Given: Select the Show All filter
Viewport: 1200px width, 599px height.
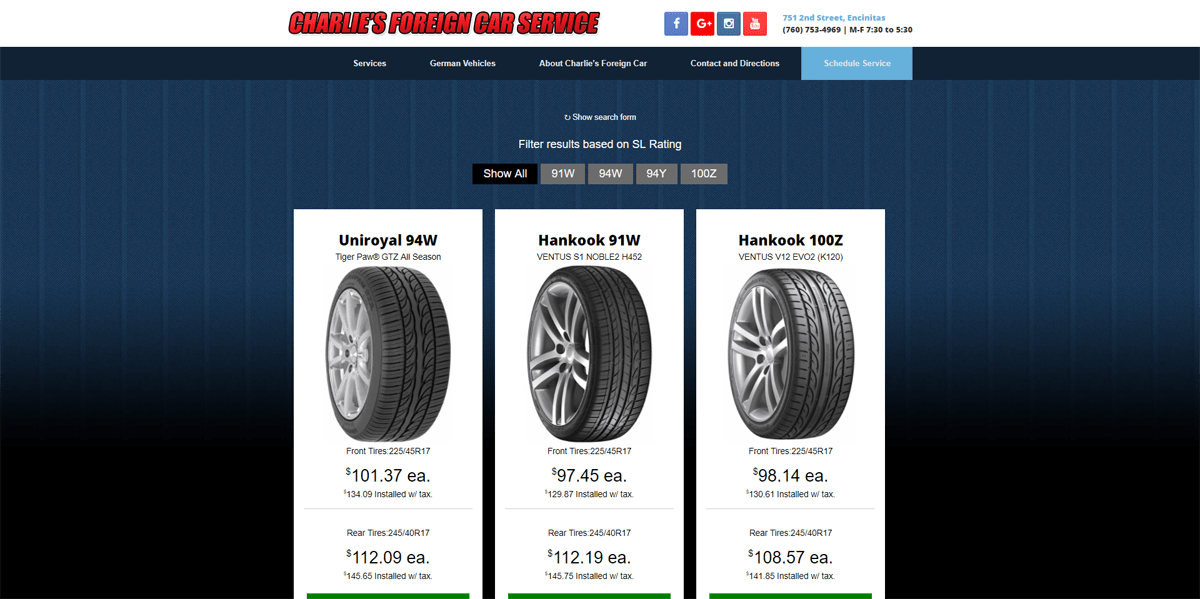Looking at the screenshot, I should (505, 174).
